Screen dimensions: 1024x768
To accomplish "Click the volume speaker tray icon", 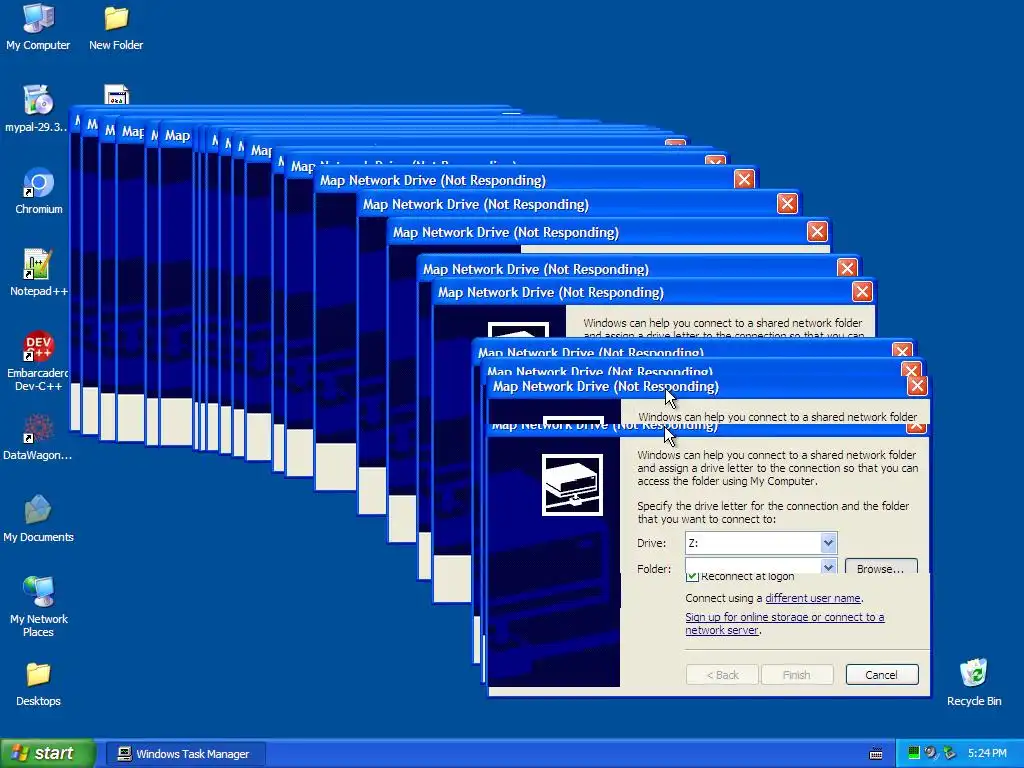I will (x=931, y=753).
